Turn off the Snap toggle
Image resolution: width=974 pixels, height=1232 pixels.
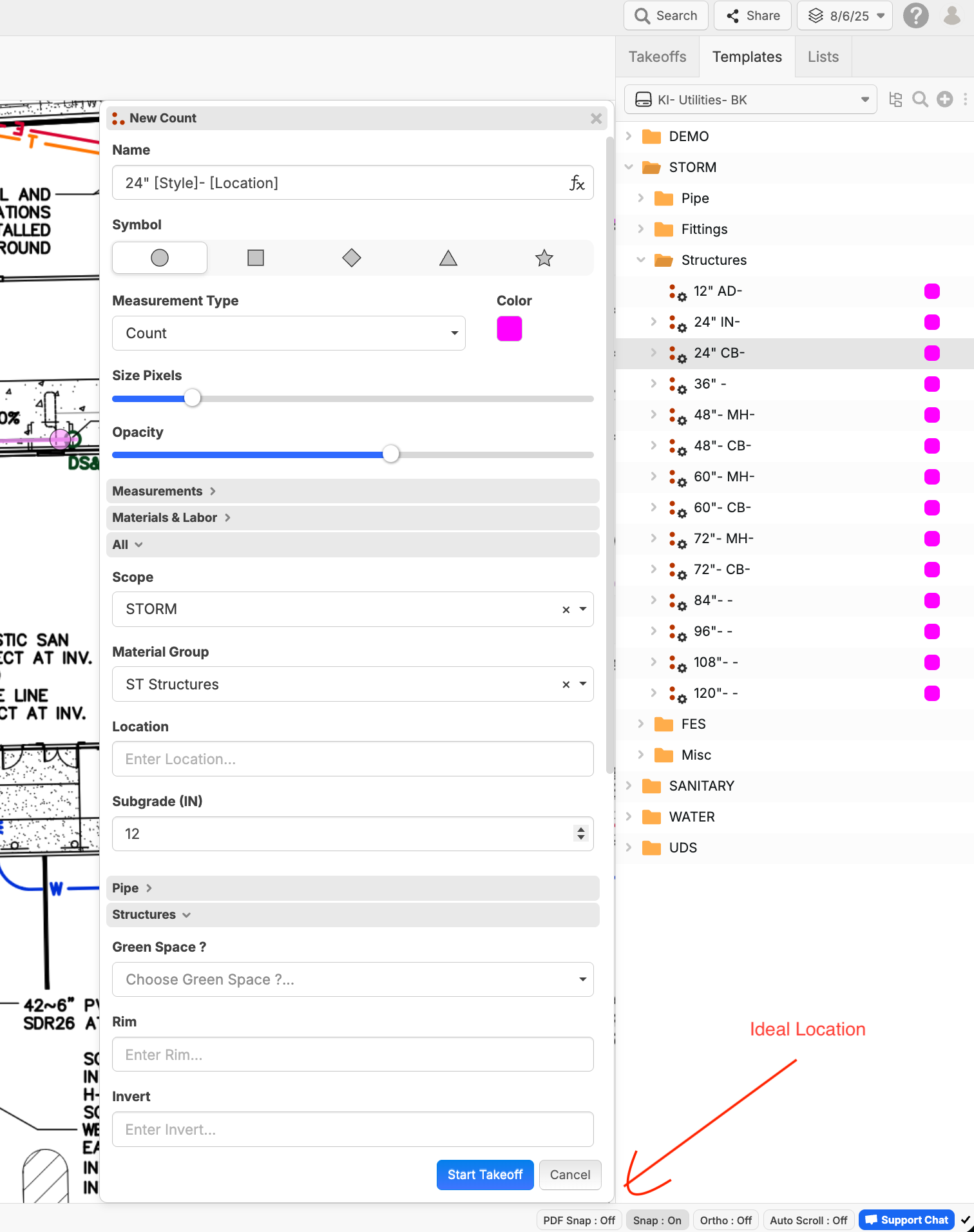[656, 1220]
